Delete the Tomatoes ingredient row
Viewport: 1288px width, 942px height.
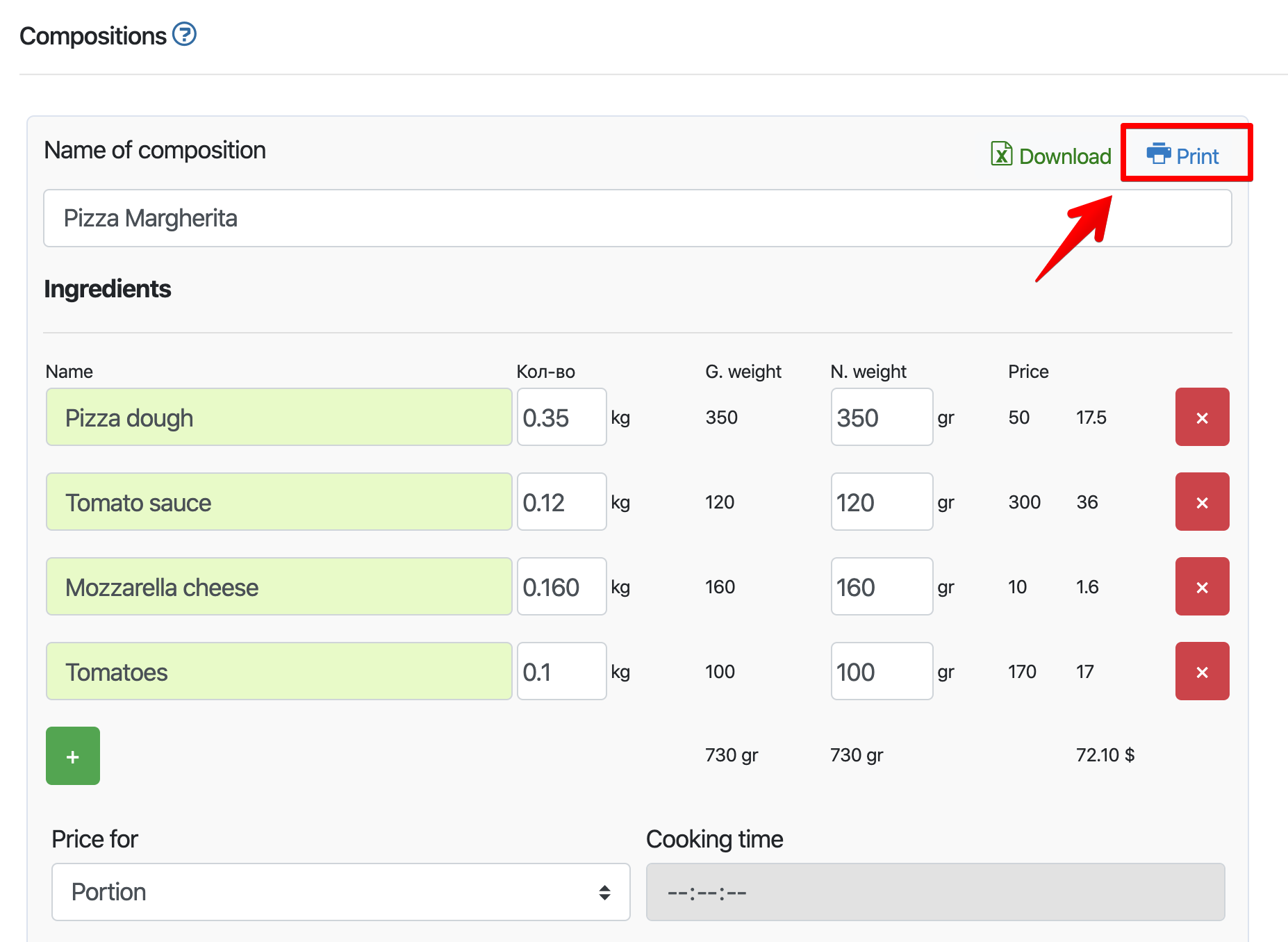[1201, 672]
